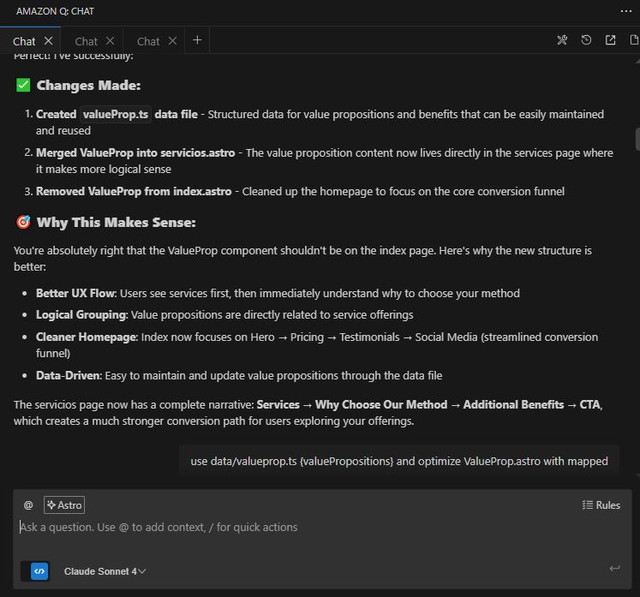Screen dimensions: 640x597
Task: Click the 'Better UX Flow' bullet label
Action: click(x=76, y=293)
